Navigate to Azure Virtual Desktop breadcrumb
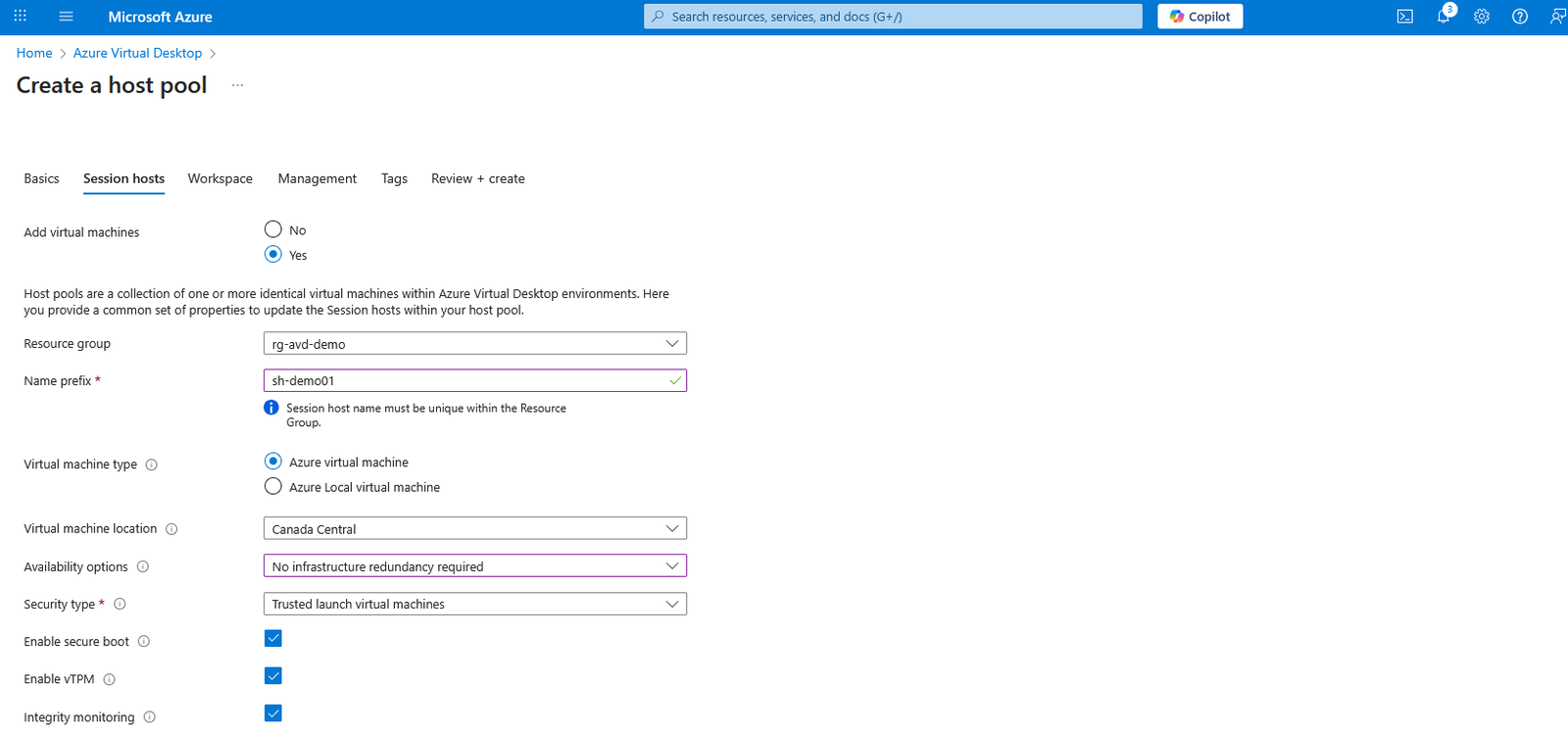 tap(137, 53)
